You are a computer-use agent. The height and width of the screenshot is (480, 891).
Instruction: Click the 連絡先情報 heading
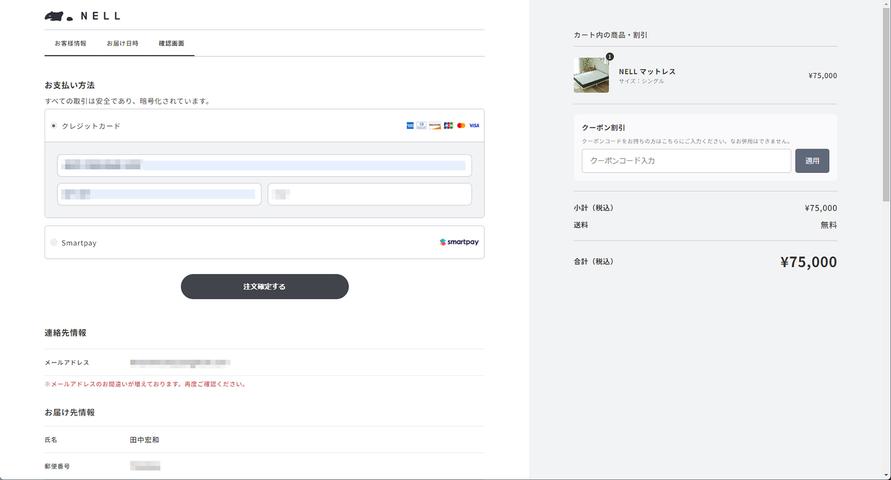(x=65, y=333)
